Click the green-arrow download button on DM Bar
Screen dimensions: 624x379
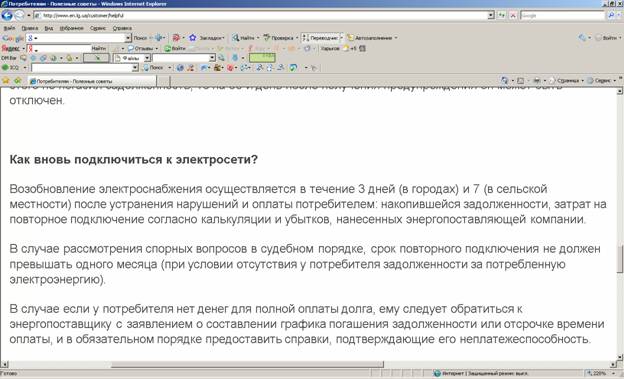coord(96,58)
